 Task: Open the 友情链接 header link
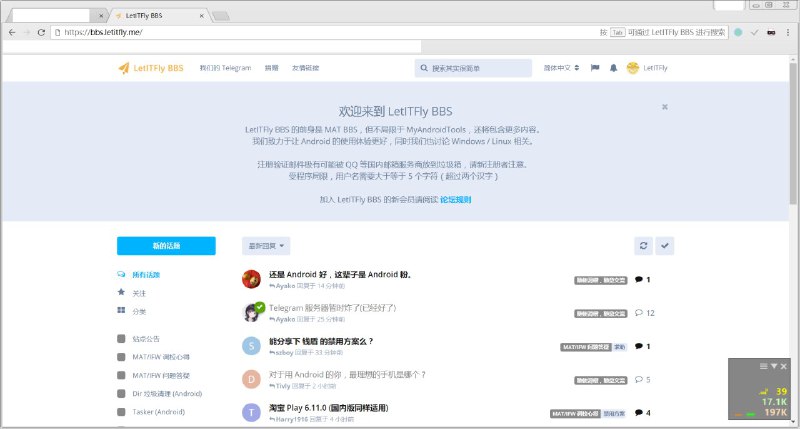306,68
